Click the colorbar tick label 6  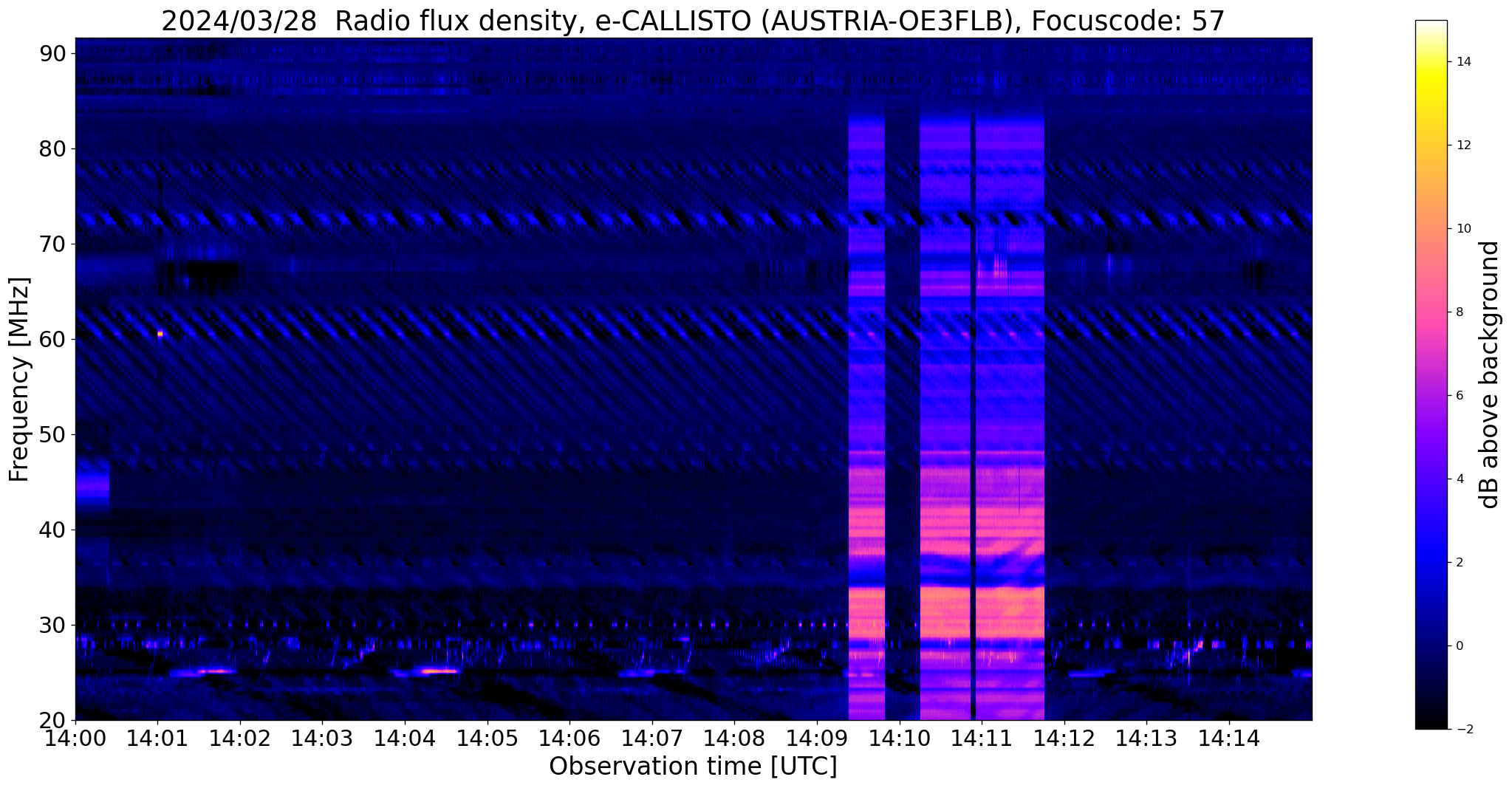pos(1460,396)
